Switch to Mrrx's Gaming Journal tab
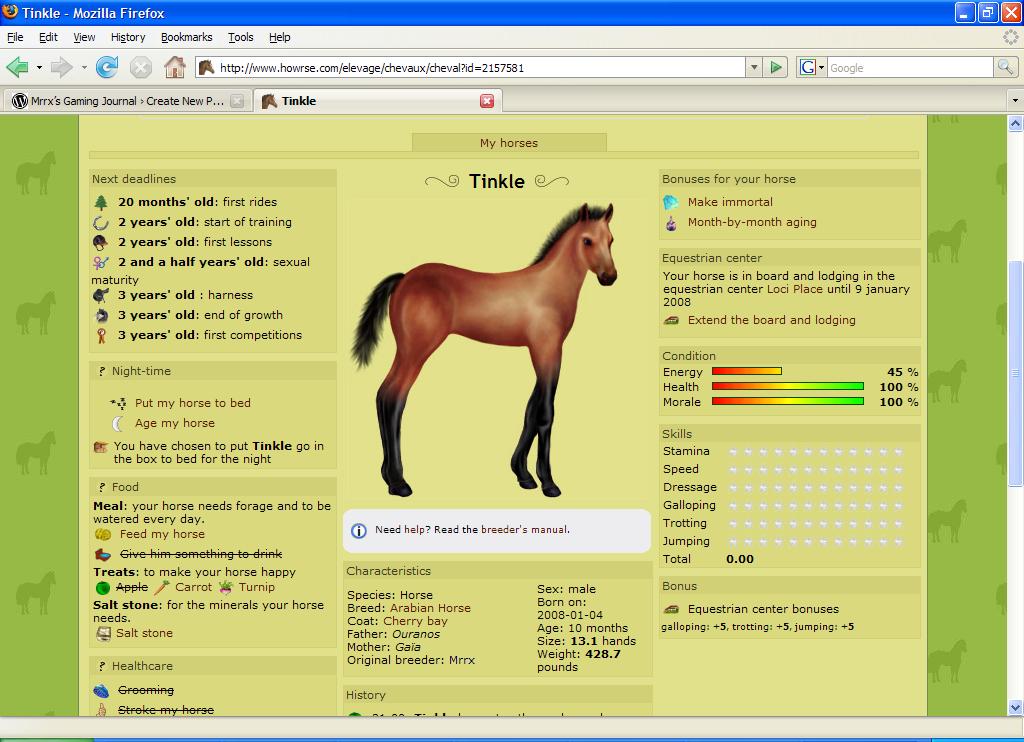The height and width of the screenshot is (742, 1024). (127, 101)
